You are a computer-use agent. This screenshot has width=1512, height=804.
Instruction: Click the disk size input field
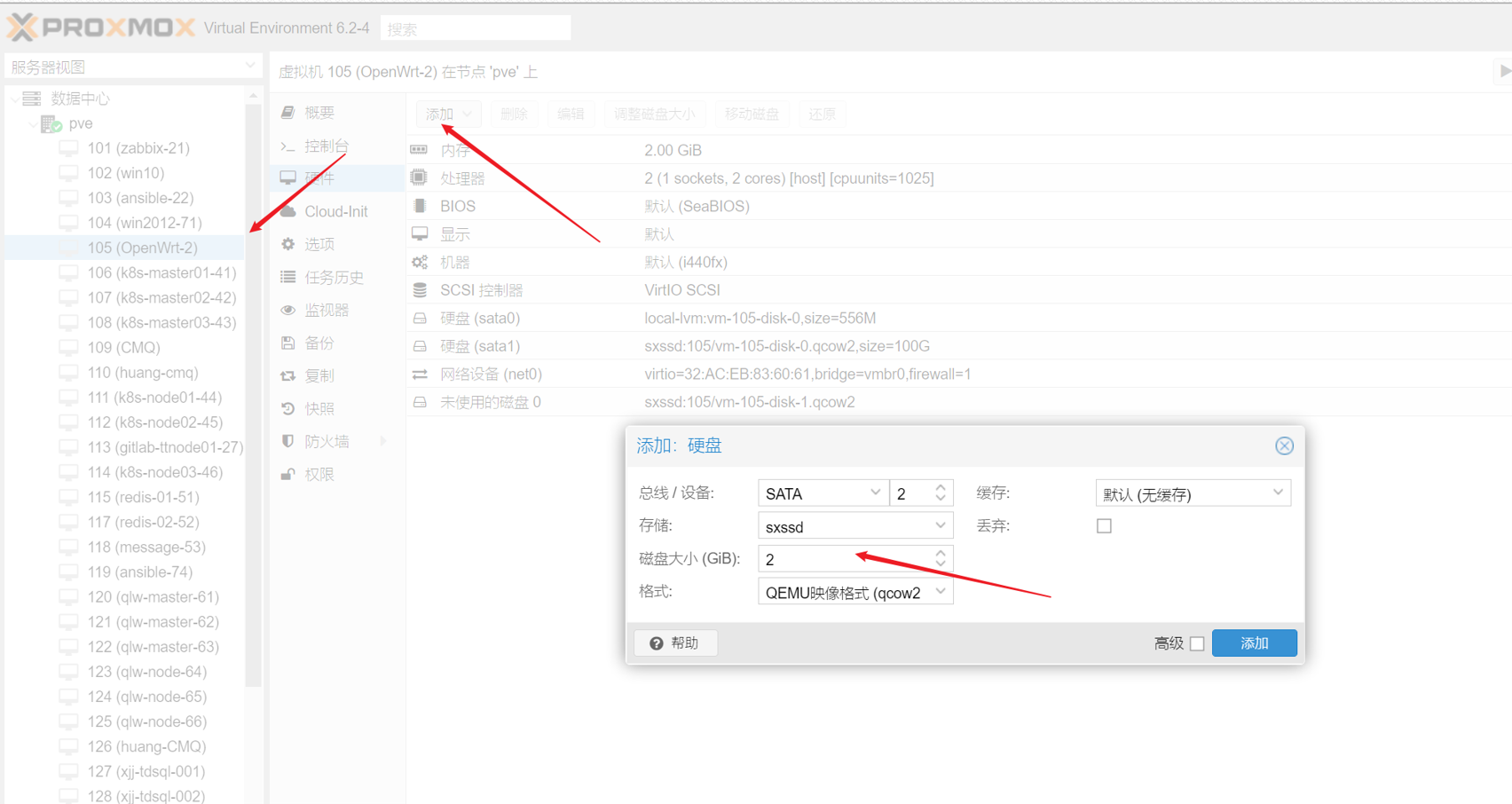point(843,559)
